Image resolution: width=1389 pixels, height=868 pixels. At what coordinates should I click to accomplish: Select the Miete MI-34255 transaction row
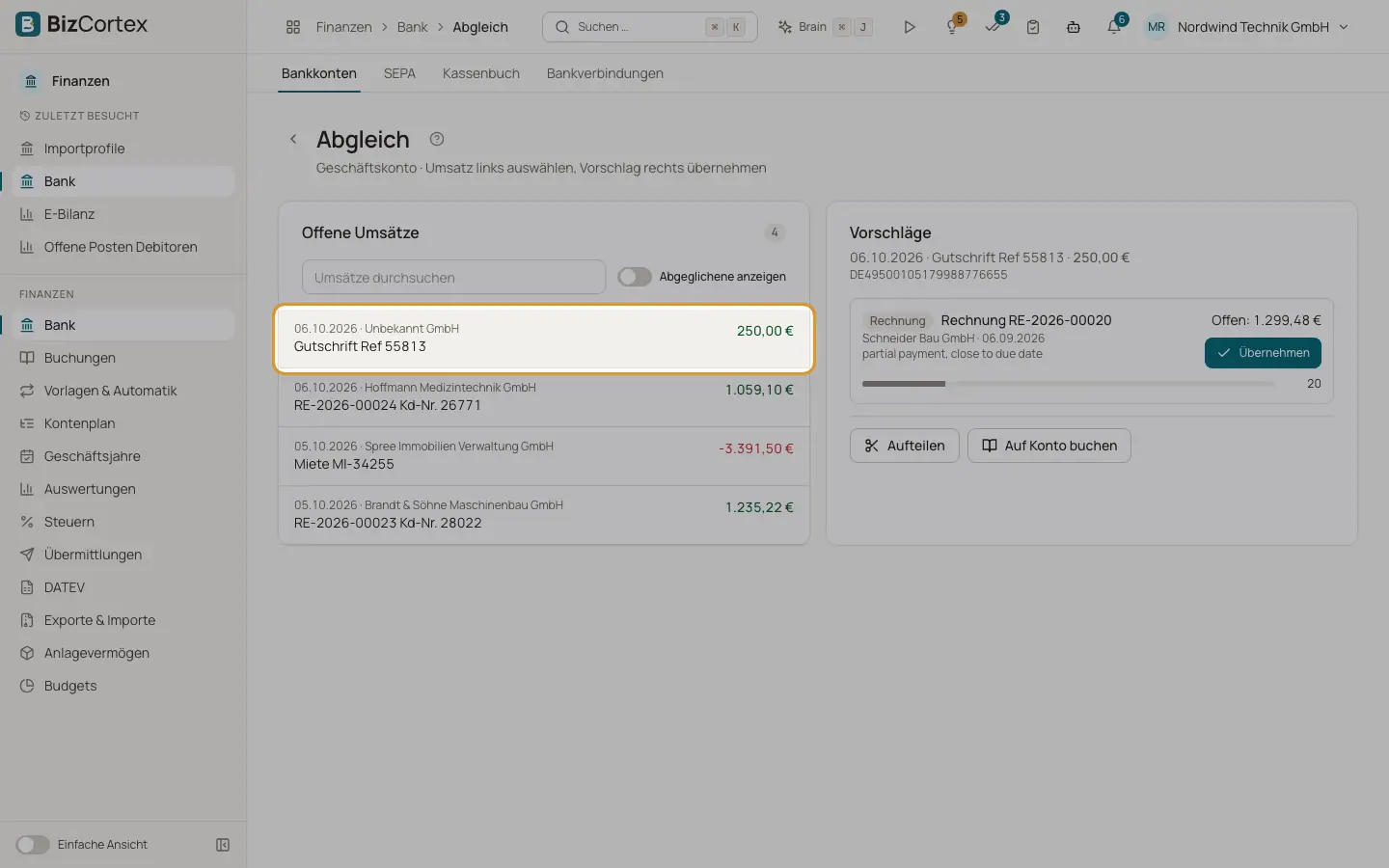544,456
